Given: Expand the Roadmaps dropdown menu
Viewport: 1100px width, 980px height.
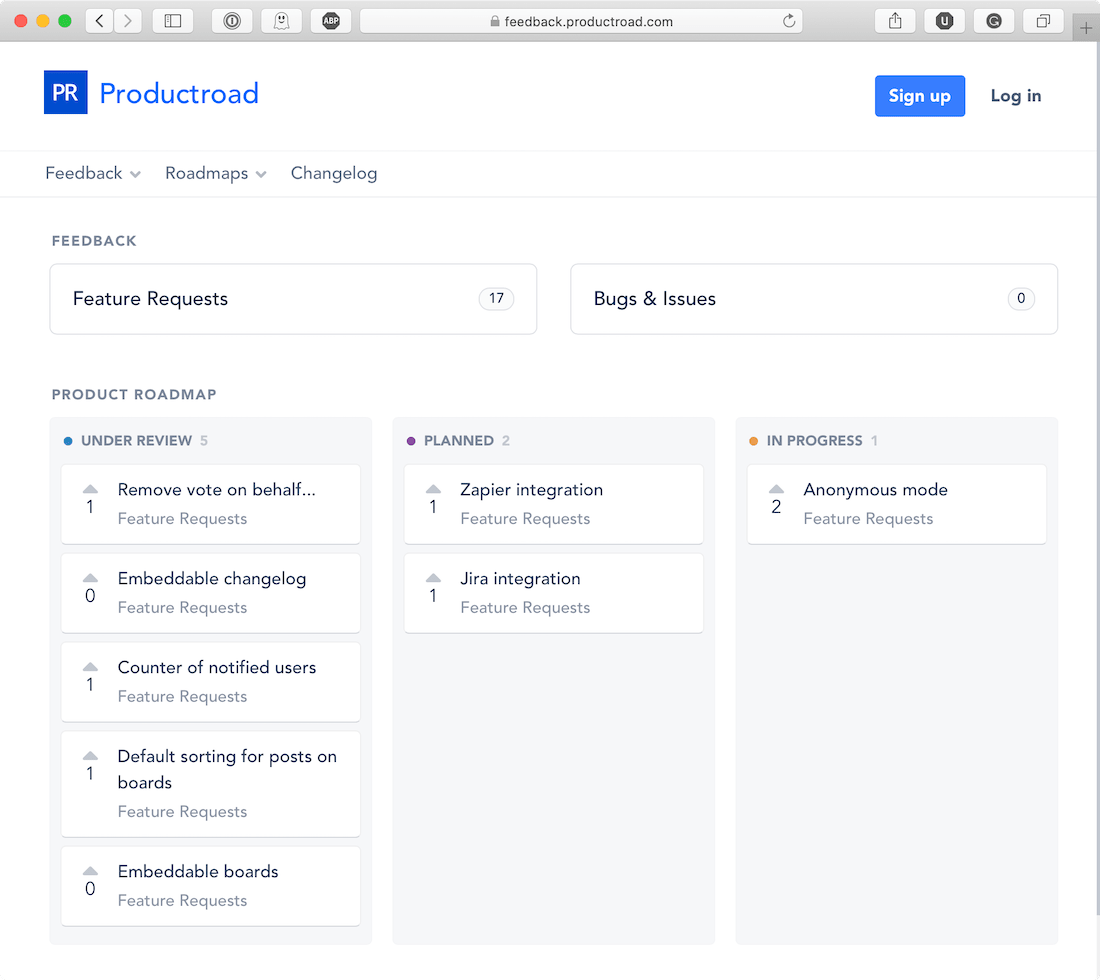Looking at the screenshot, I should (x=215, y=173).
